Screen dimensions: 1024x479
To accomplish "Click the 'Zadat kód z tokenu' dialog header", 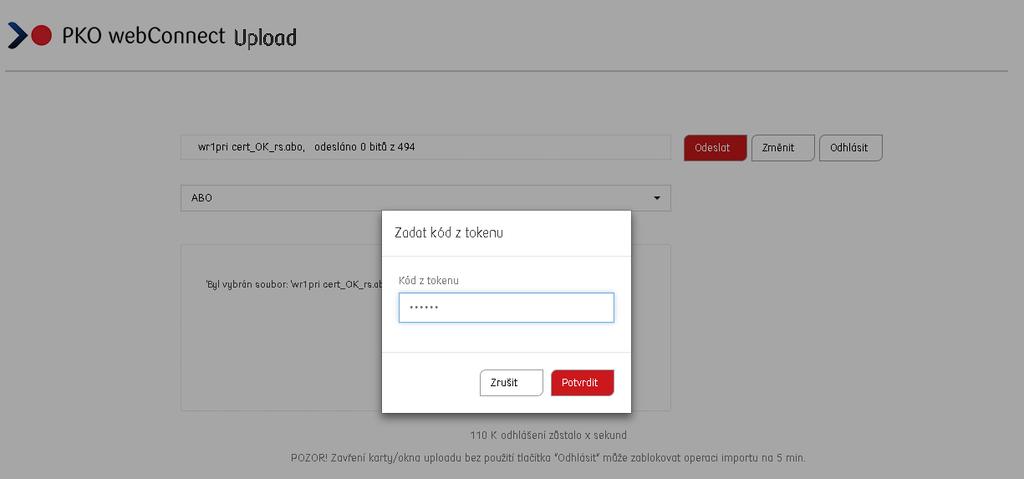I will [x=449, y=233].
